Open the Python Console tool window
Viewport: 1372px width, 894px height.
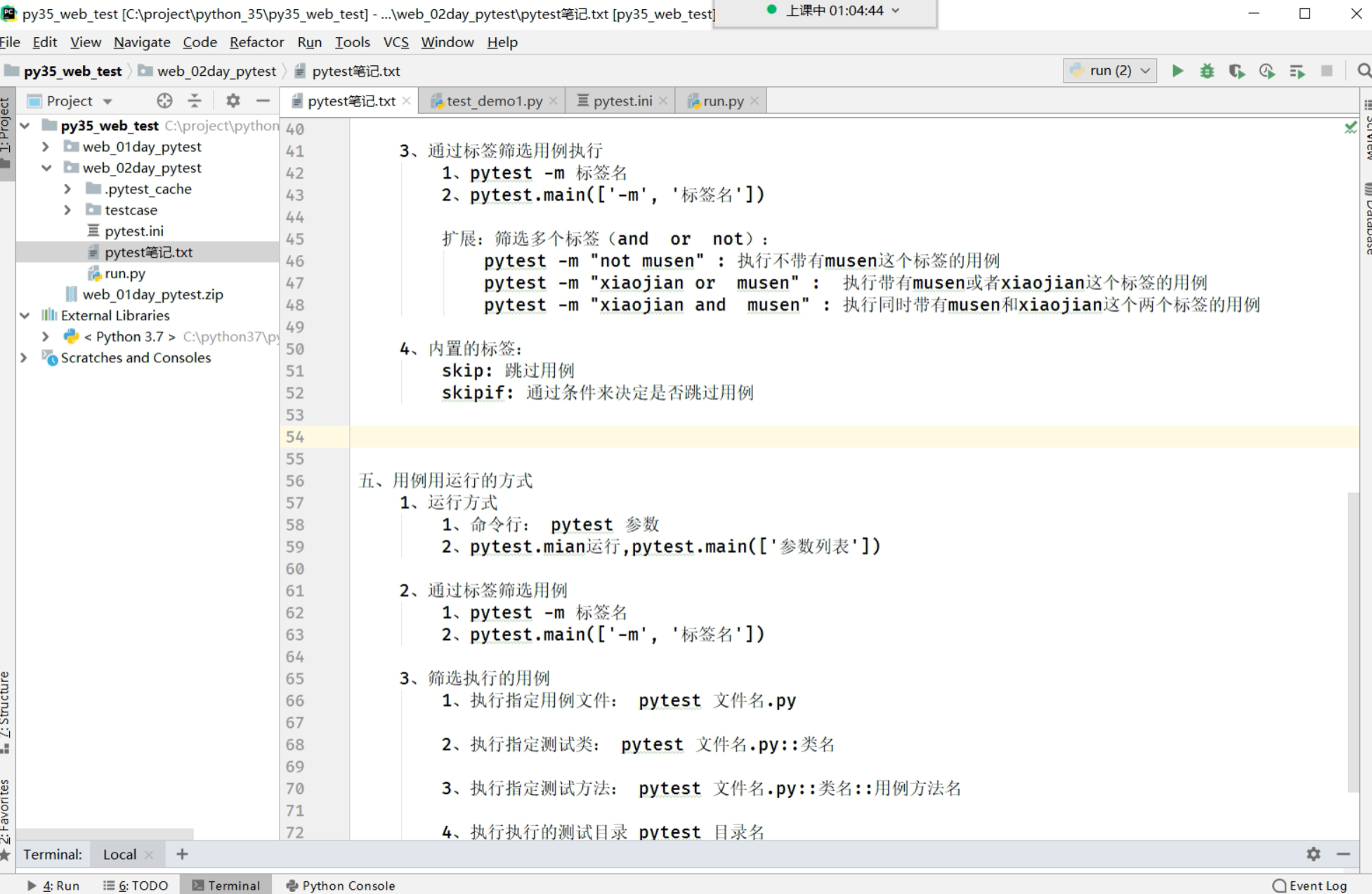(x=341, y=886)
